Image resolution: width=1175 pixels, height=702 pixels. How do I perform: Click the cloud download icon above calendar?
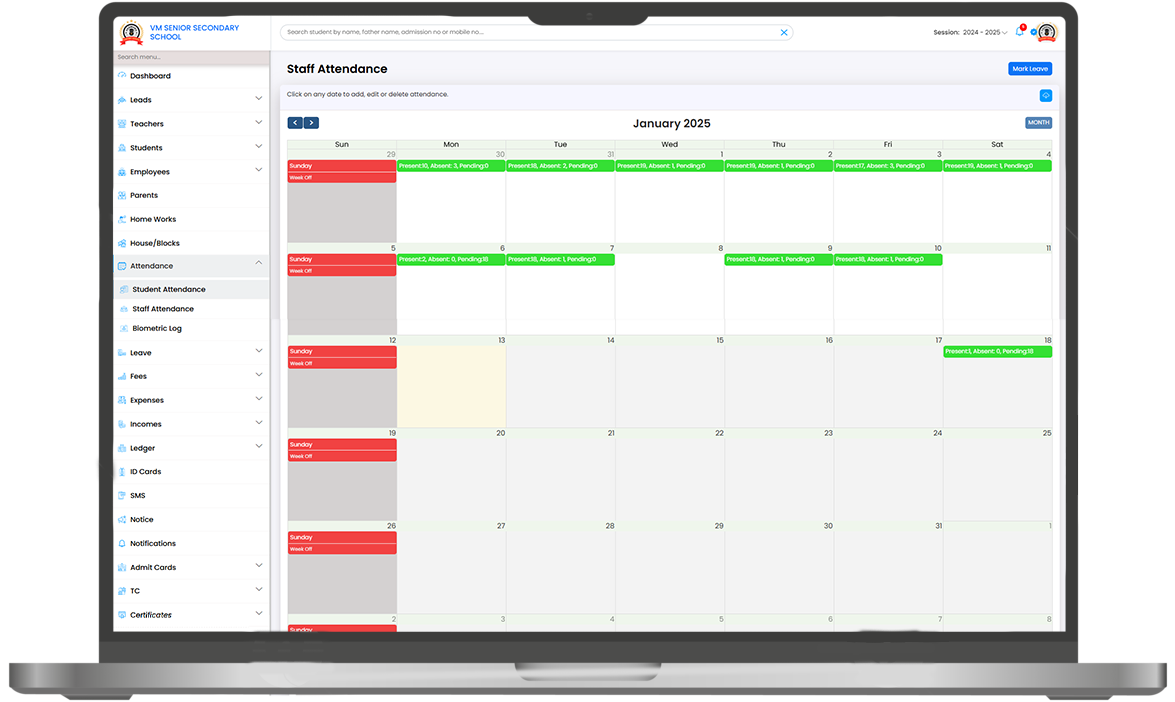click(1046, 94)
